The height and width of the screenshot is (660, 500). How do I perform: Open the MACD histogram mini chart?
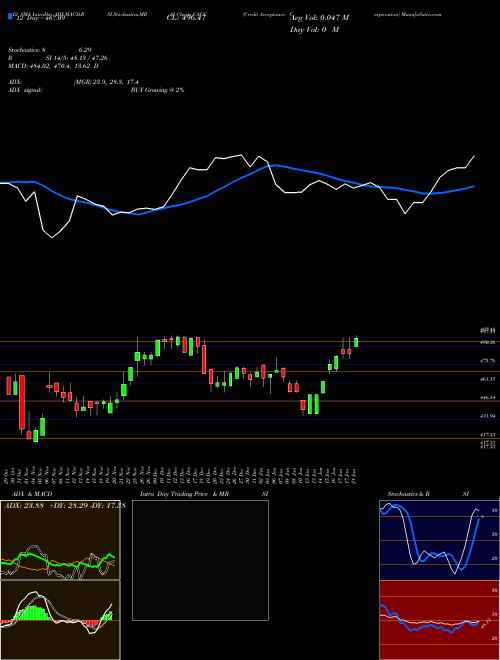pos(60,620)
